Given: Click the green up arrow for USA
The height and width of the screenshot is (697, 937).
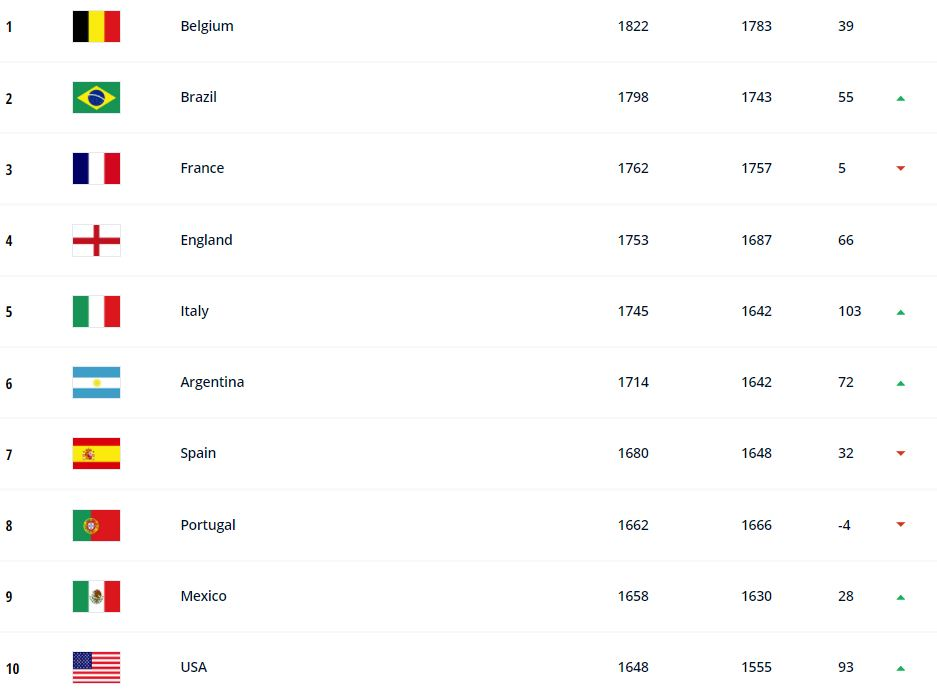Looking at the screenshot, I should tap(901, 668).
